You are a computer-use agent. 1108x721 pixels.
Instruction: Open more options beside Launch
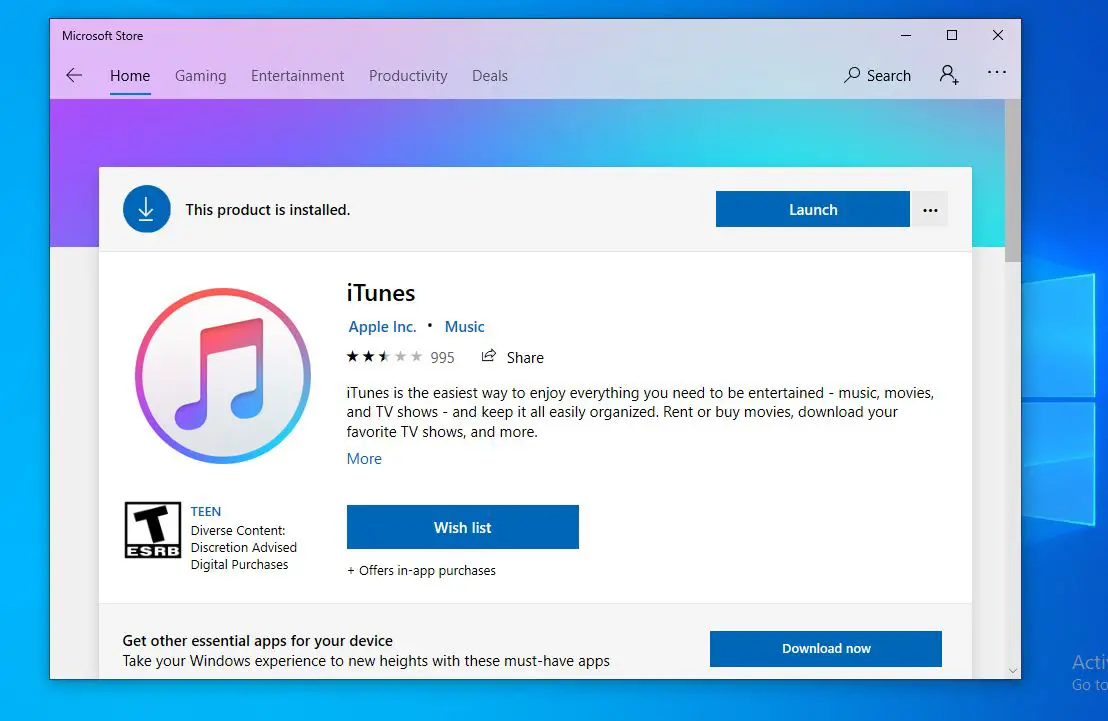[930, 210]
